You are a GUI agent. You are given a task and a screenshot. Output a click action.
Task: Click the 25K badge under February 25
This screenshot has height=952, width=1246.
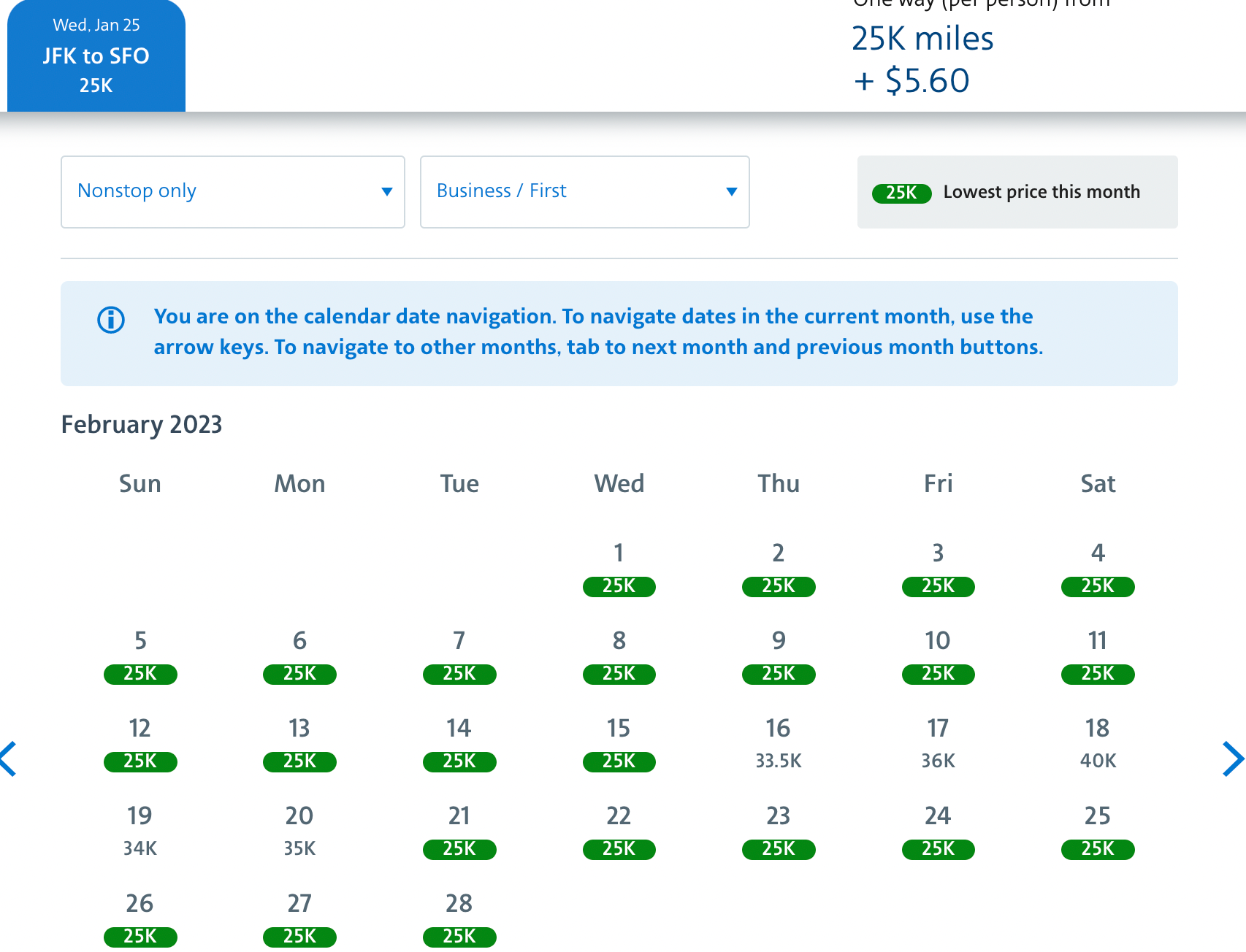coord(1097,849)
